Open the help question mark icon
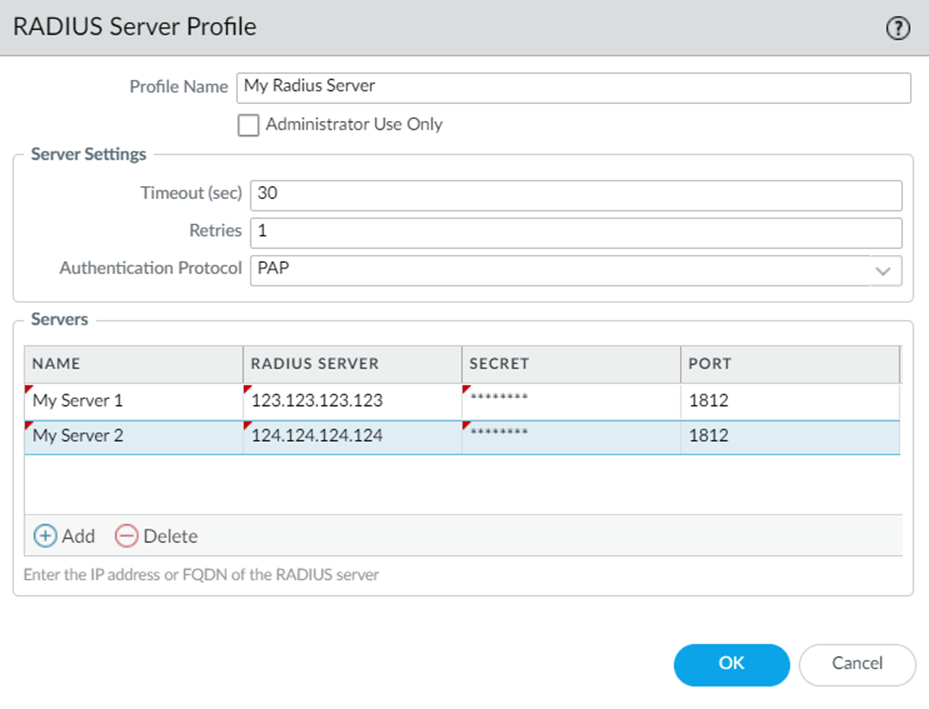This screenshot has height=709, width=929. point(897,28)
